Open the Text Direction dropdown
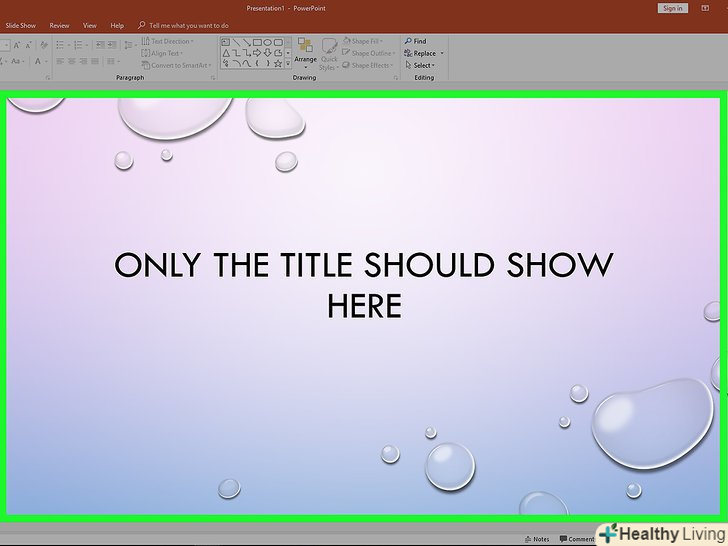Viewport: 728px width, 546px height. [x=168, y=41]
